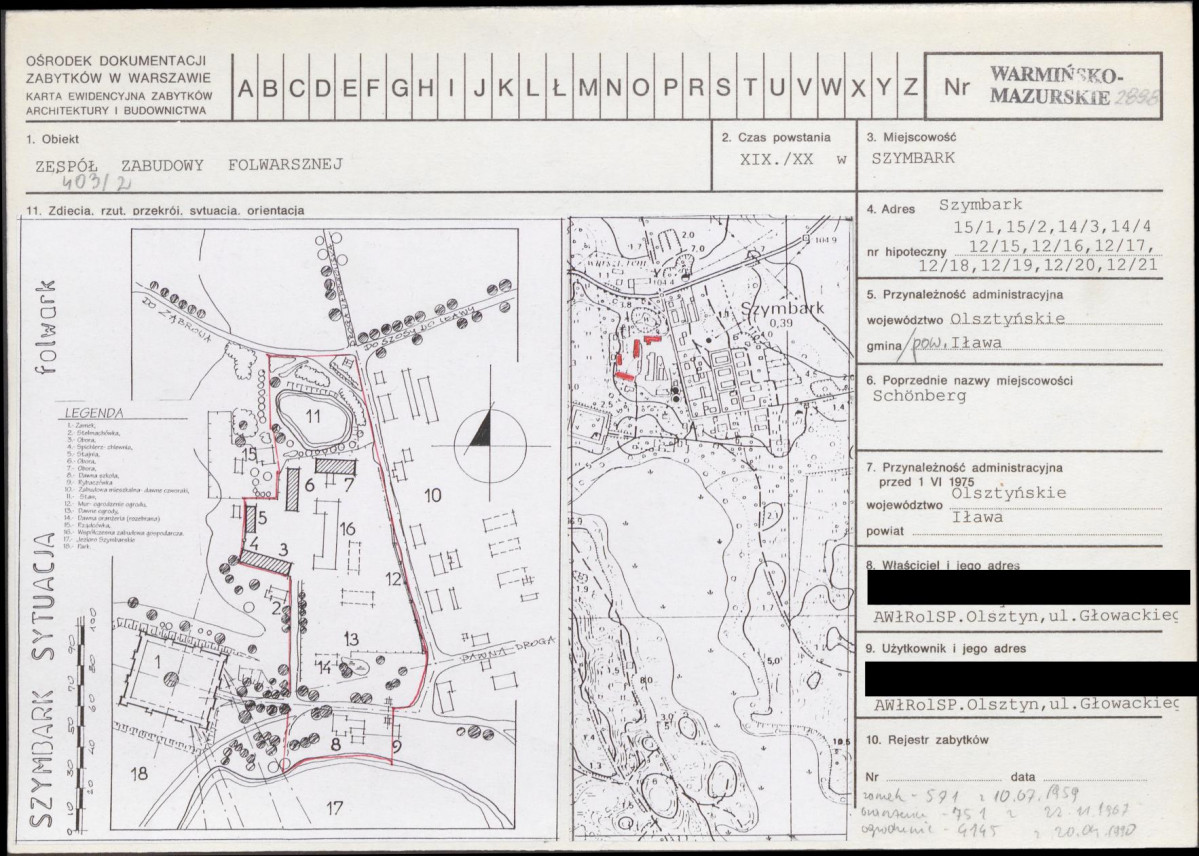Click lake area numbered 17
The width and height of the screenshot is (1199, 856).
[334, 806]
